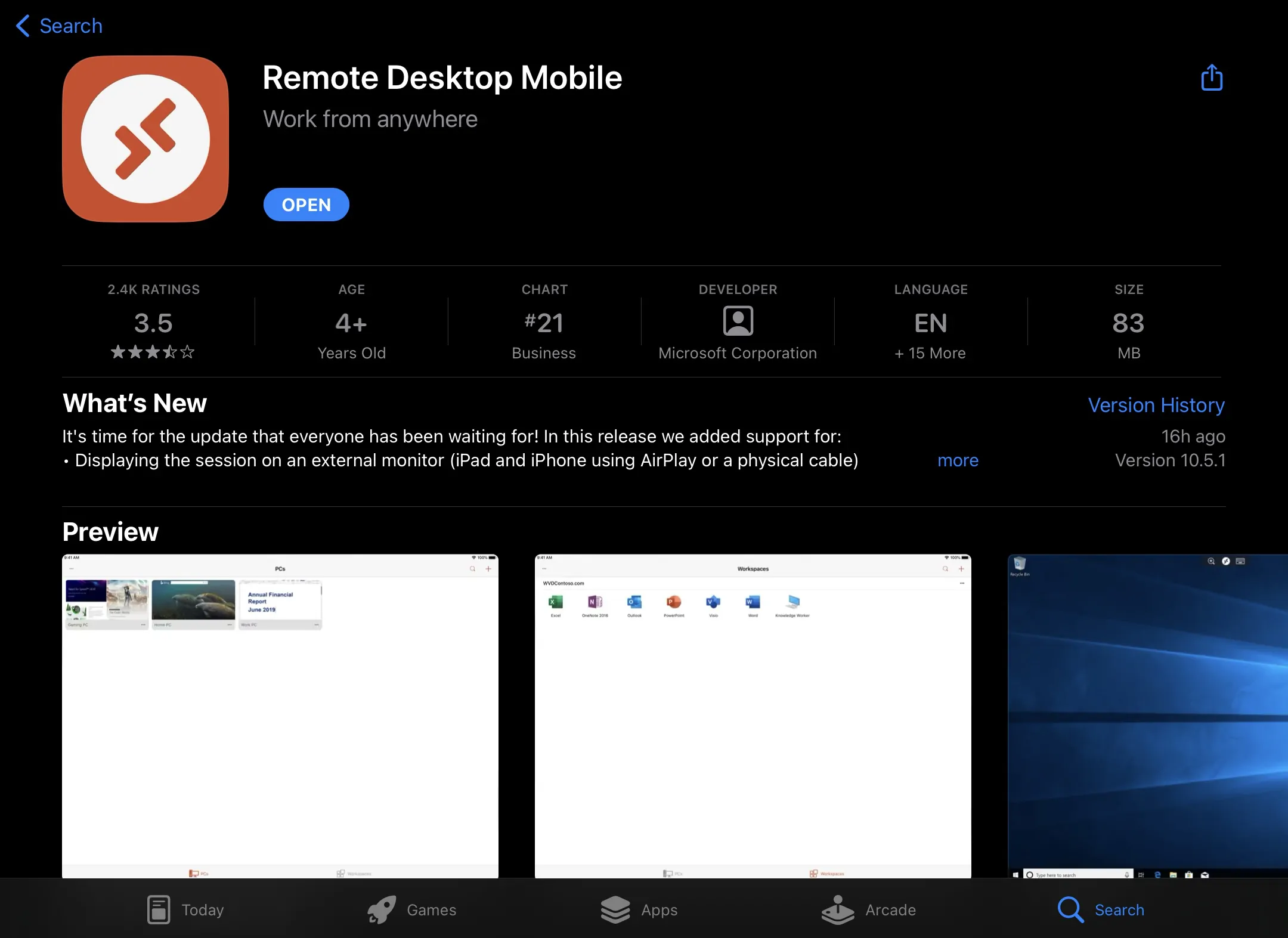The height and width of the screenshot is (938, 1288).
Task: Tap the Preview section heading
Action: [x=110, y=532]
